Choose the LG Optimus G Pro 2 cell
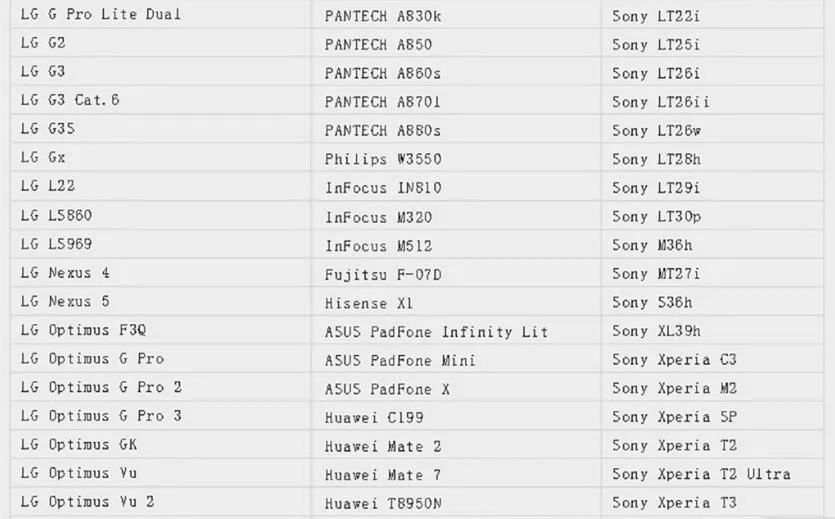This screenshot has height=519, width=835. coord(160,387)
